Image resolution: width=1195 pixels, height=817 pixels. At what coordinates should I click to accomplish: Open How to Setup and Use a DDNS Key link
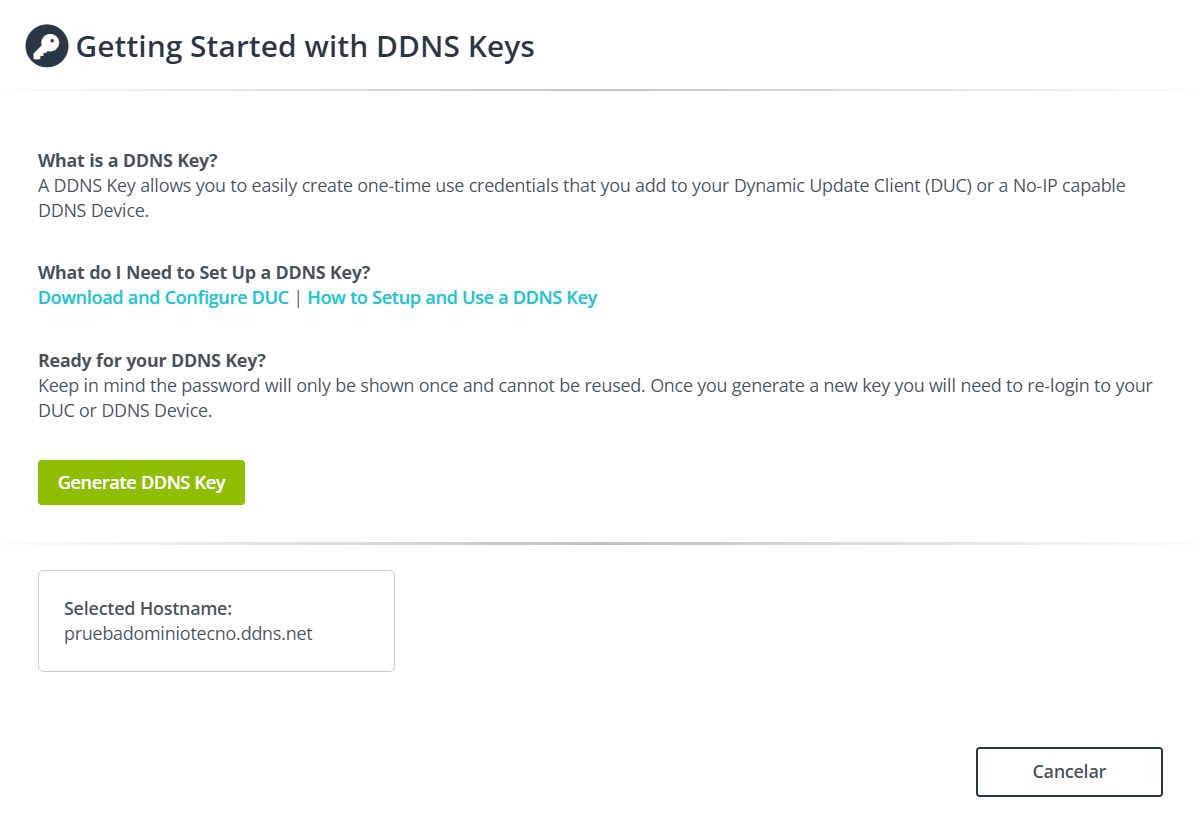[452, 297]
